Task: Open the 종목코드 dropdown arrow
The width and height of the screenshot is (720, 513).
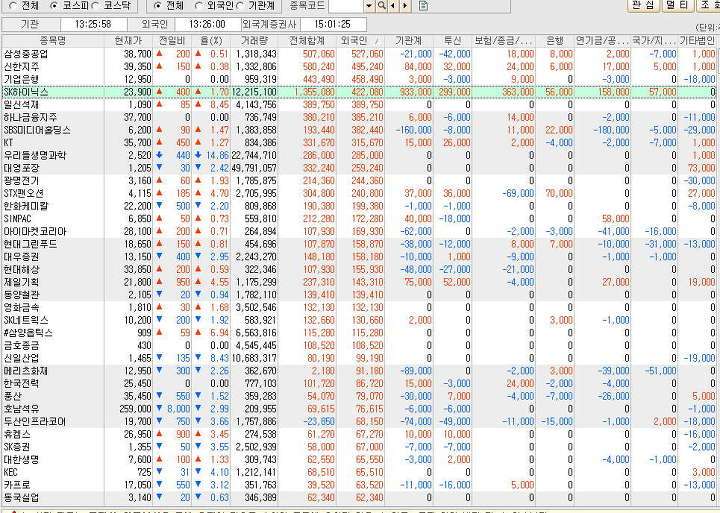Action: pos(370,6)
